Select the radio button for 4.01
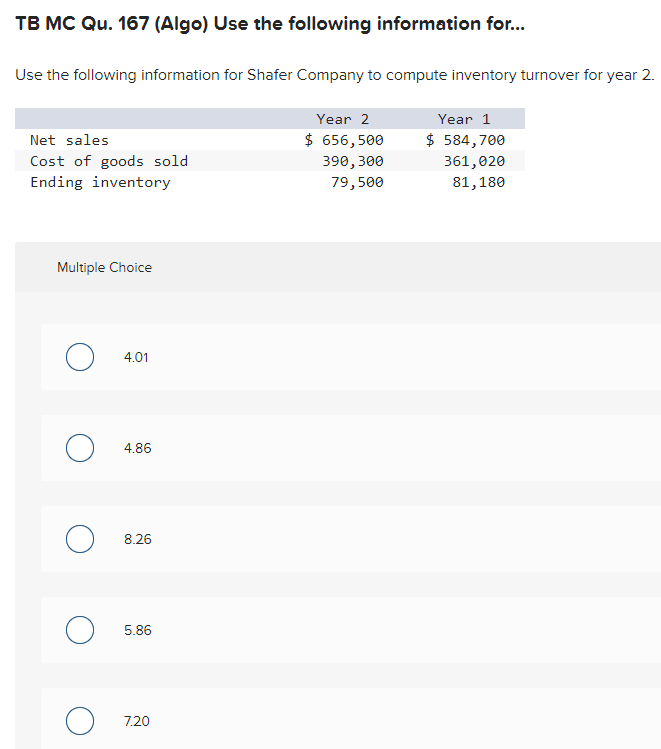Image resolution: width=661 pixels, height=749 pixels. click(80, 357)
